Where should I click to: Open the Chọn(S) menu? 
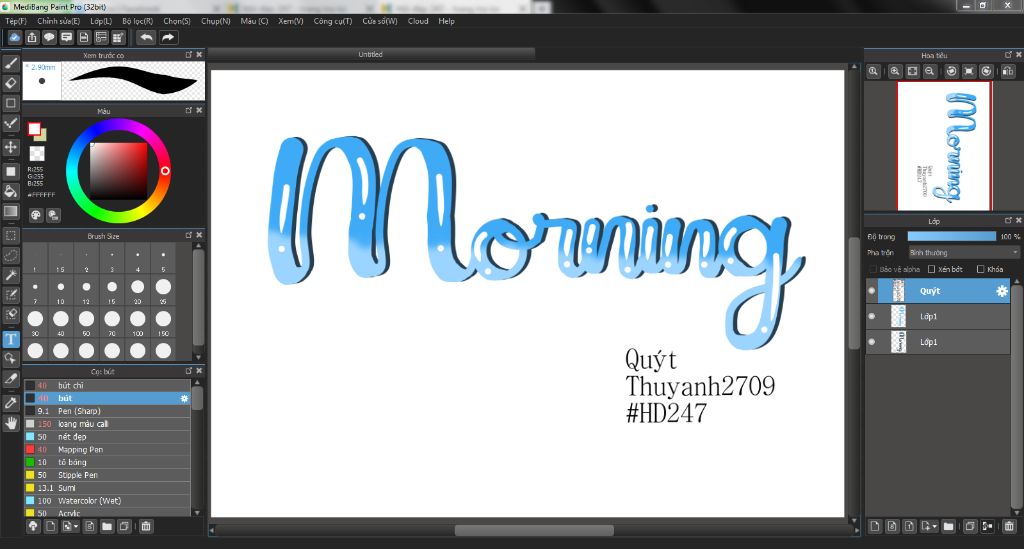coord(177,21)
